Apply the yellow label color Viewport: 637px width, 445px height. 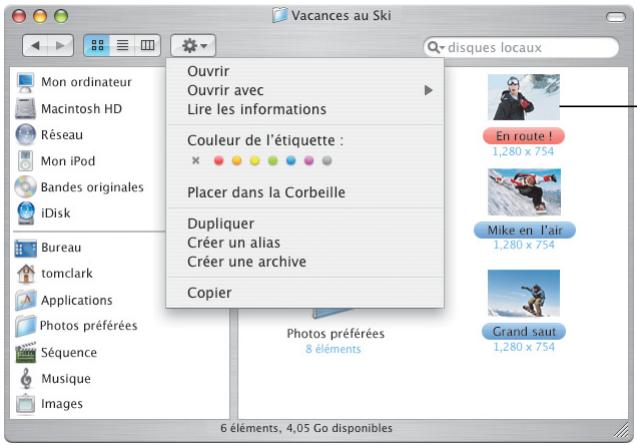pyautogui.click(x=255, y=161)
